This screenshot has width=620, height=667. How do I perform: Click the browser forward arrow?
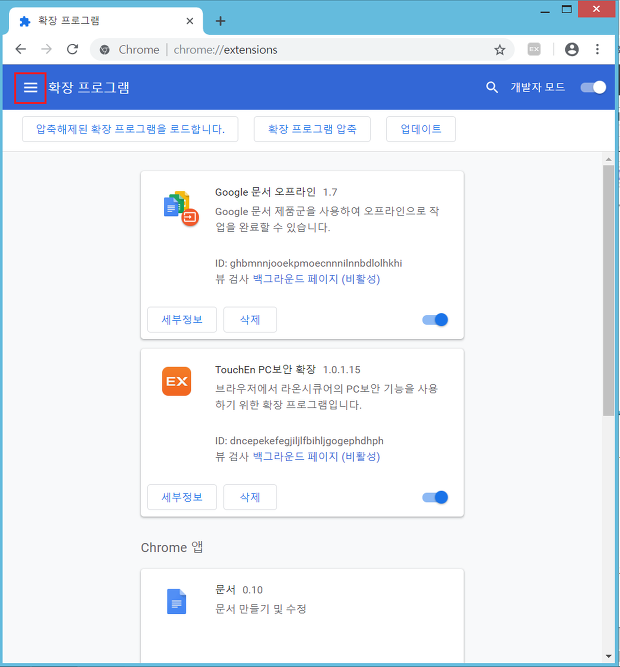46,49
